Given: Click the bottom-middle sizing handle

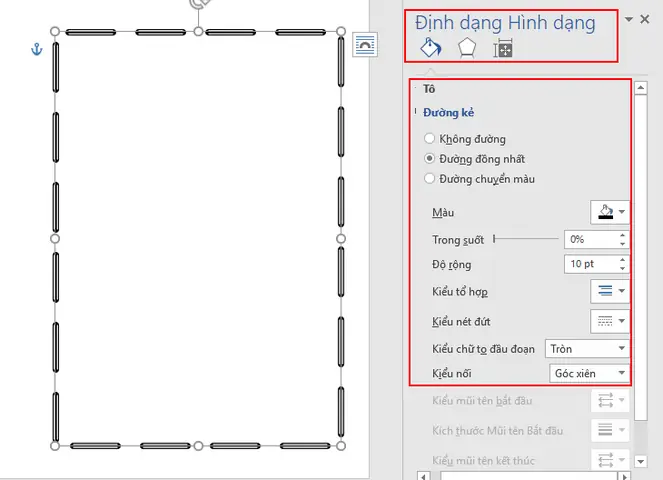Looking at the screenshot, I should click(x=198, y=446).
